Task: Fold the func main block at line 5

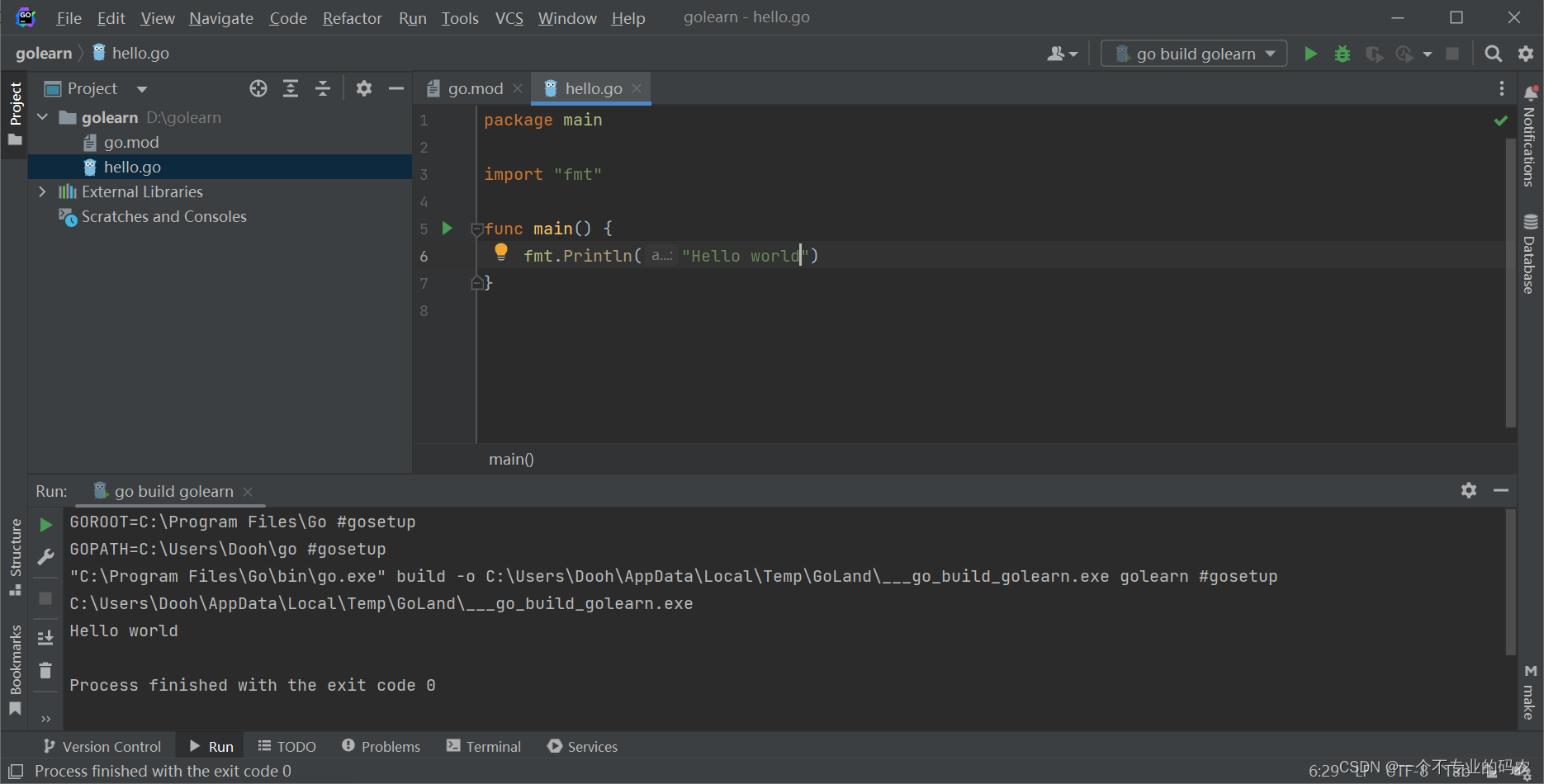Action: click(476, 229)
